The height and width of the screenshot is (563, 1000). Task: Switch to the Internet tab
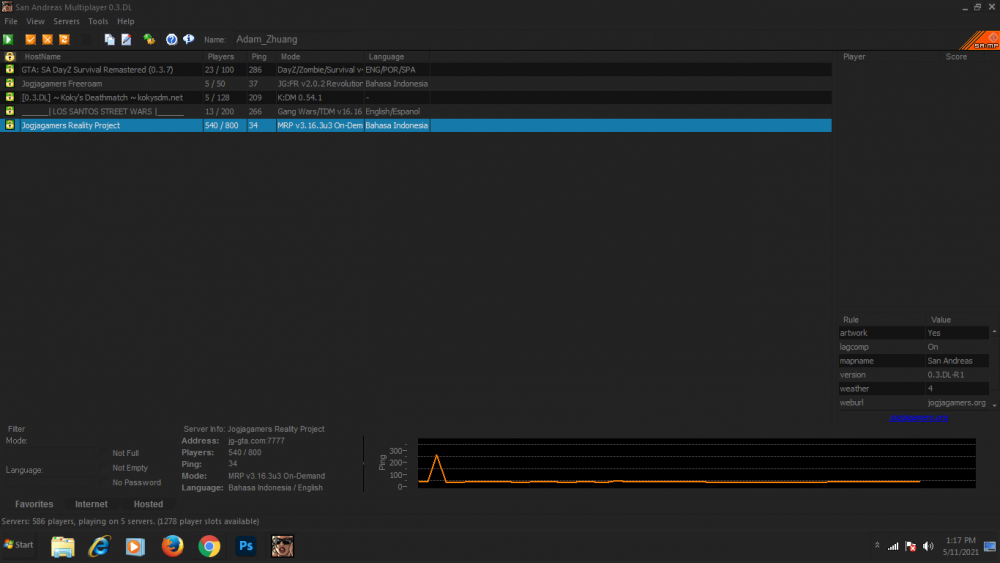point(91,504)
